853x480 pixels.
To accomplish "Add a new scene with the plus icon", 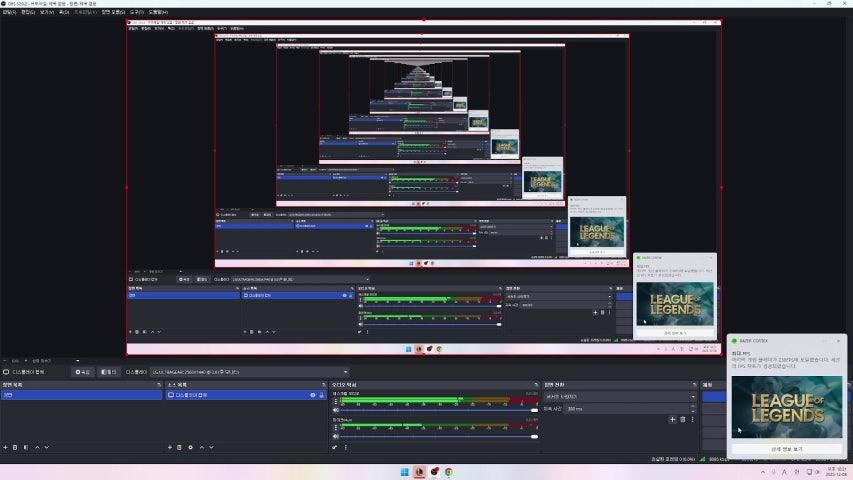I will click(4, 447).
